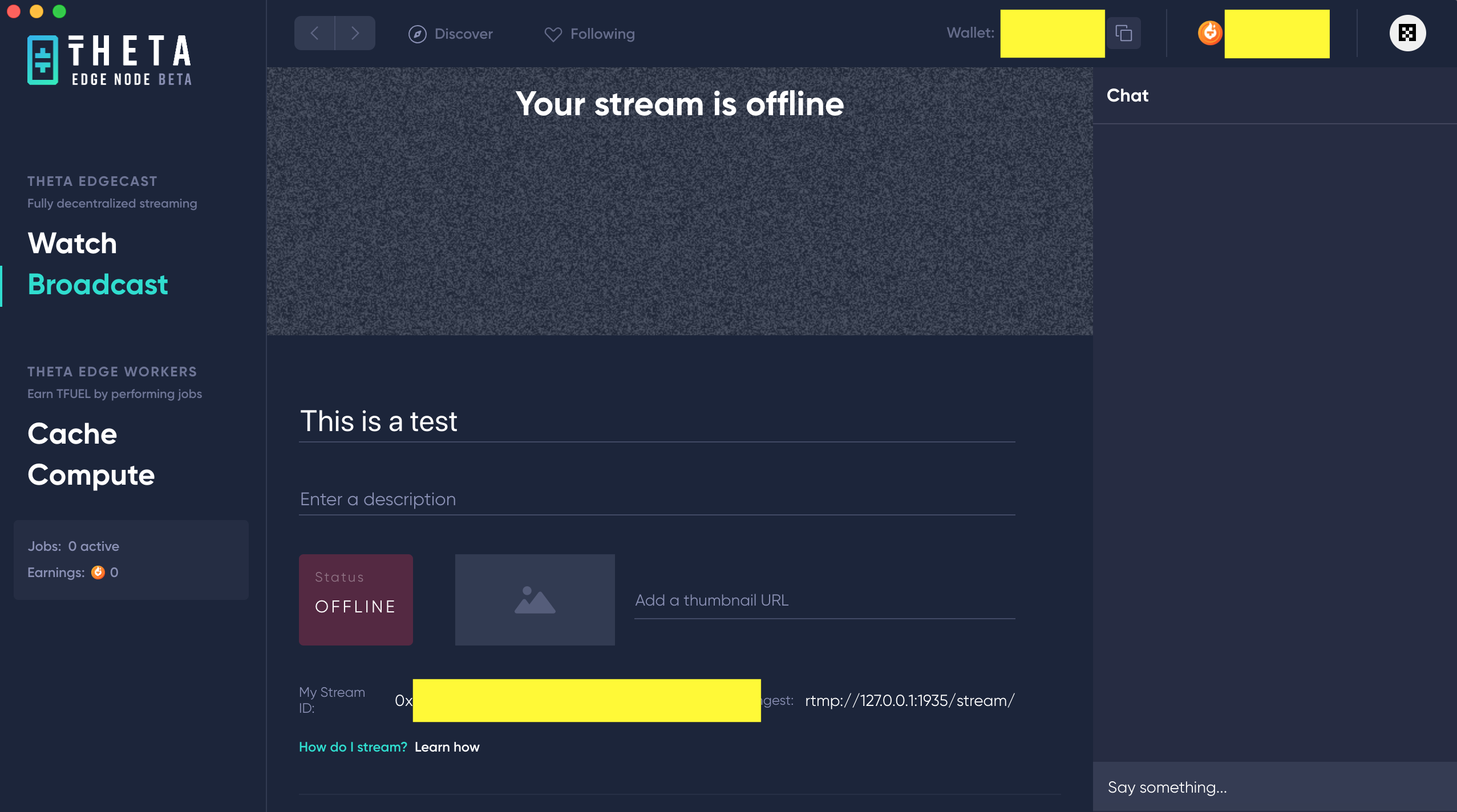The image size is (1457, 812).
Task: Click the How do I stream link
Action: tap(353, 746)
